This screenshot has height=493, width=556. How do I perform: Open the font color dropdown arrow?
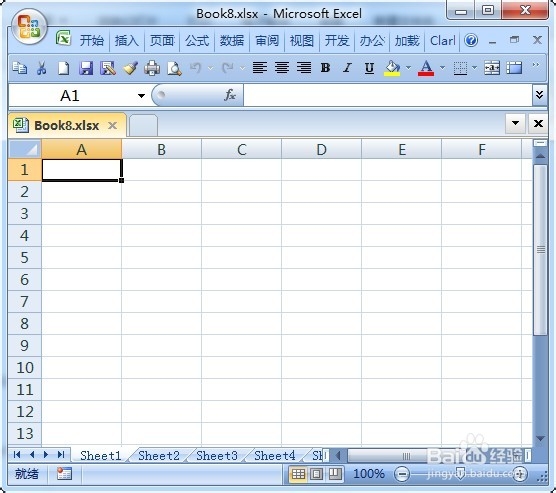(x=442, y=67)
